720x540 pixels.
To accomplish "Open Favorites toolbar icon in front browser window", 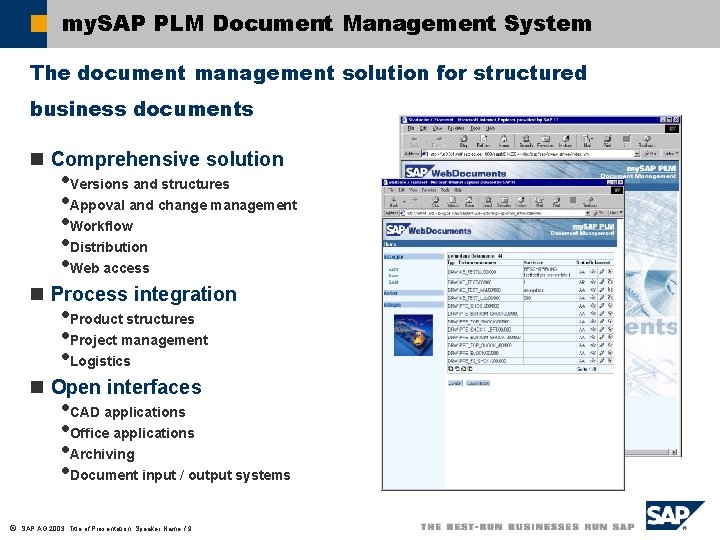I will click(504, 202).
